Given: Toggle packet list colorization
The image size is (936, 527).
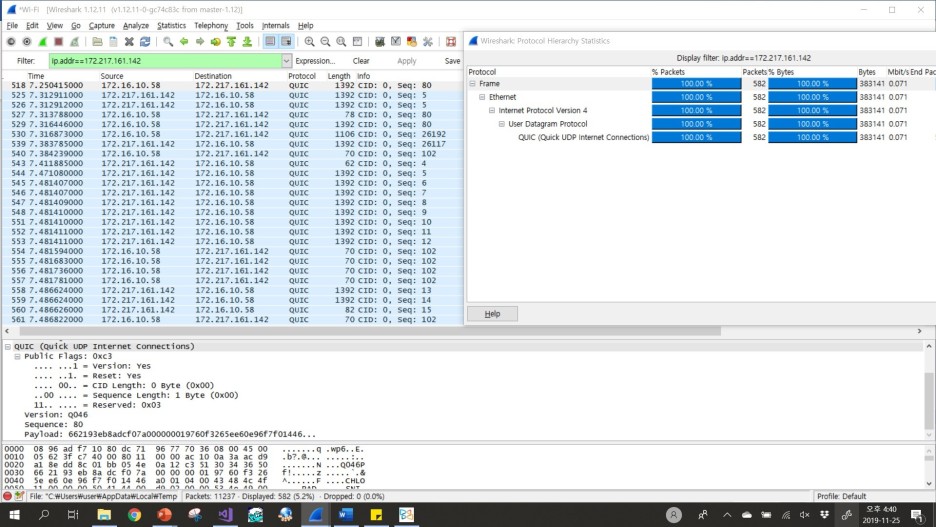Looking at the screenshot, I should (x=270, y=41).
